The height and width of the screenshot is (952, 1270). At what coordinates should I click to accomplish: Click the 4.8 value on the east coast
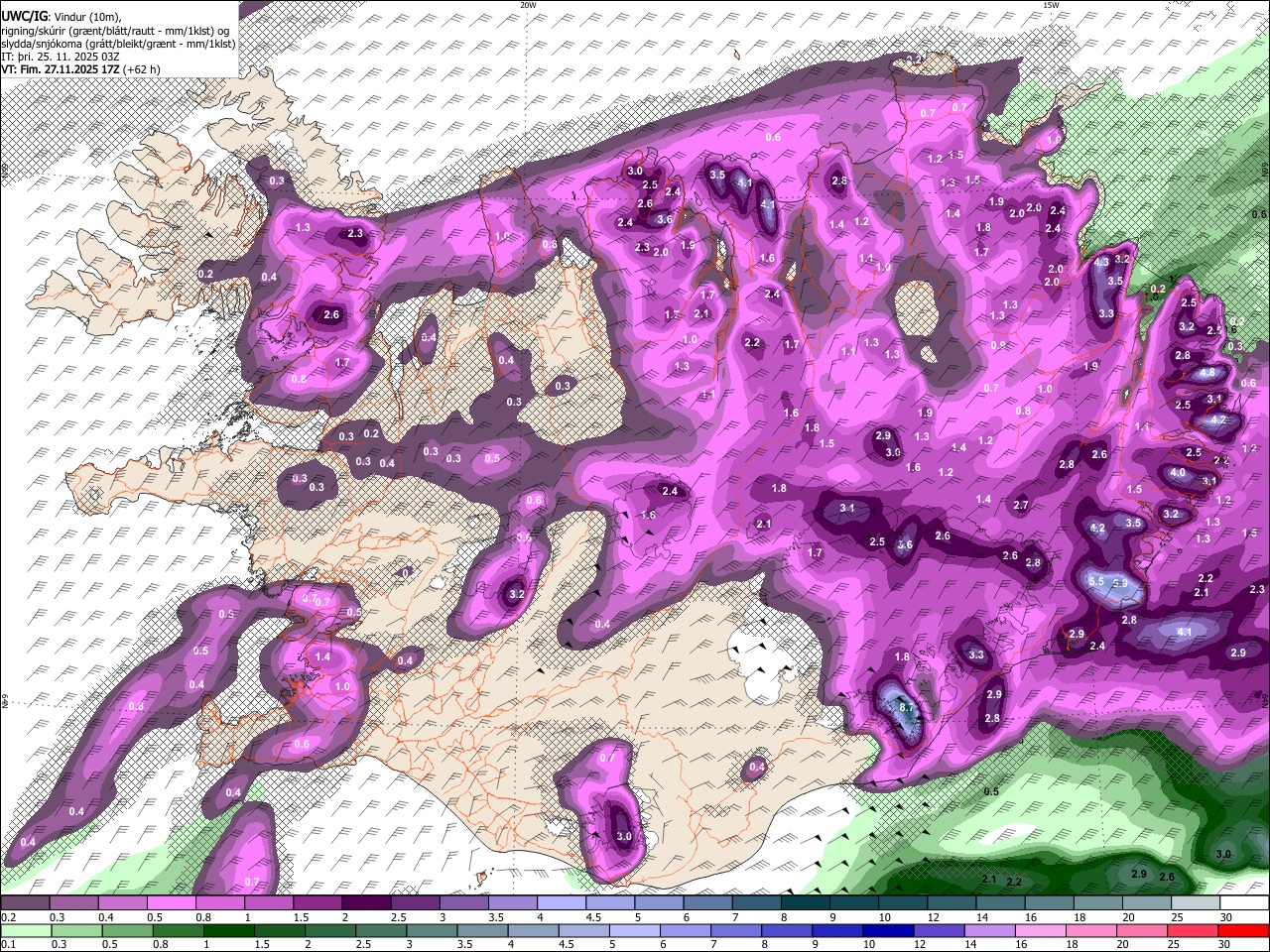tap(1207, 373)
